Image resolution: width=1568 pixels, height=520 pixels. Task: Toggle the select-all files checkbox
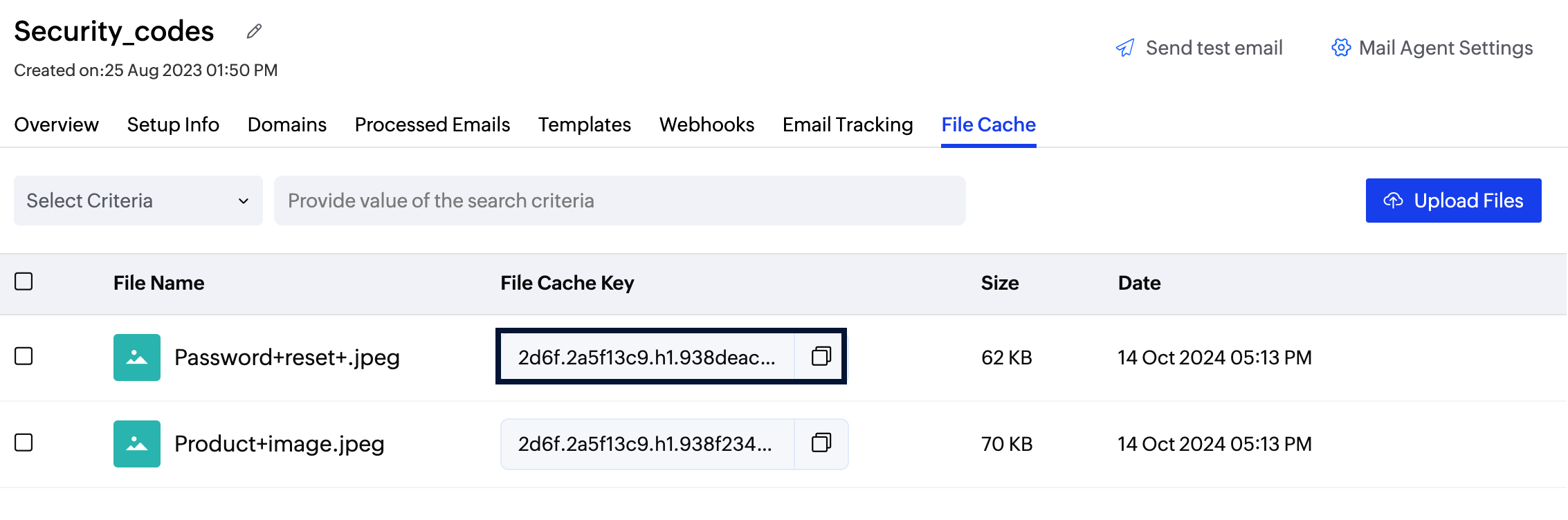[24, 281]
